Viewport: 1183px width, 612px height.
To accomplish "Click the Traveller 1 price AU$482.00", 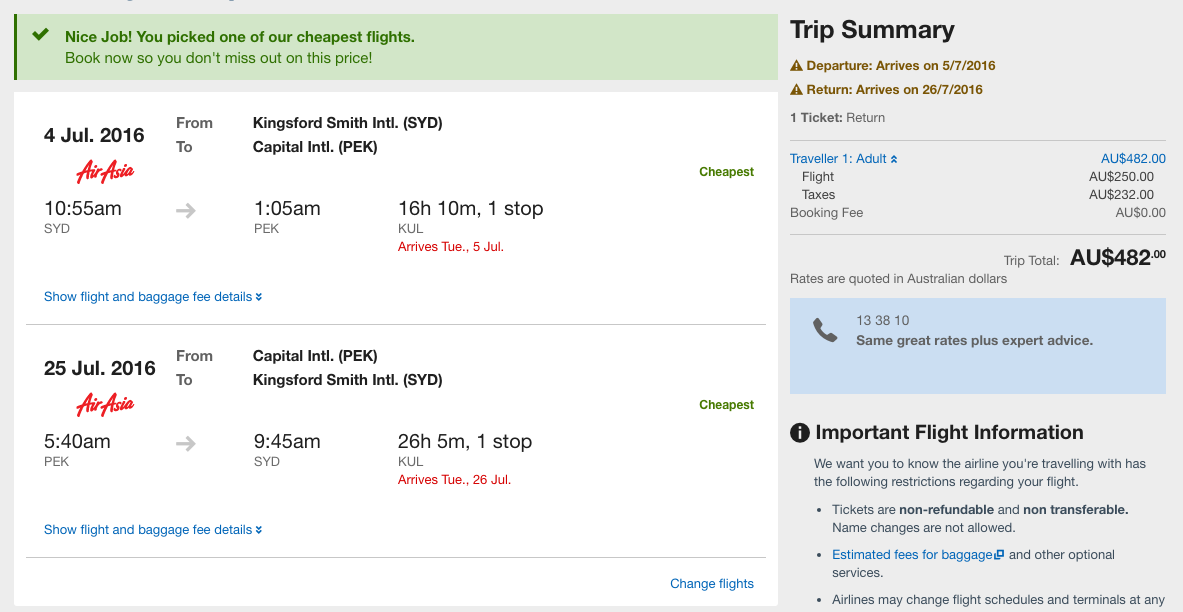I will click(x=1133, y=158).
